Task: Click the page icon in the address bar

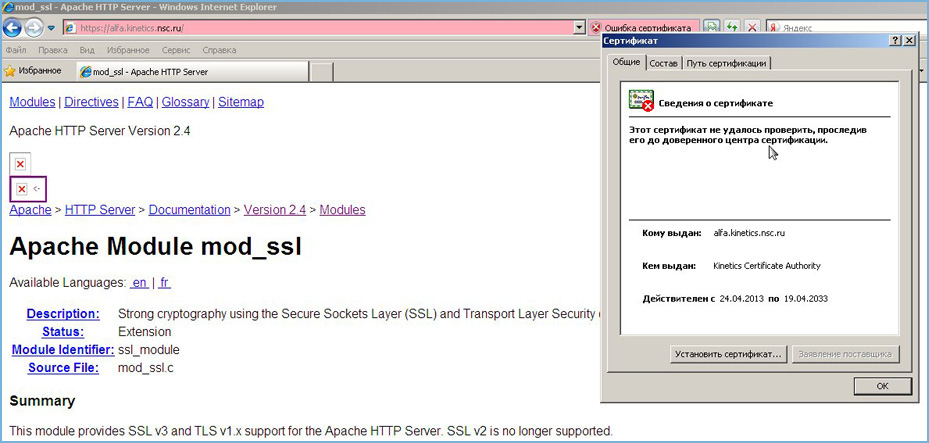Action: 71,28
